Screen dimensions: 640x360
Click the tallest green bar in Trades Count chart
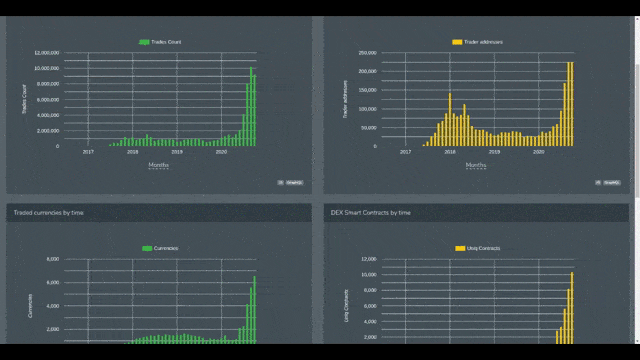pos(251,107)
